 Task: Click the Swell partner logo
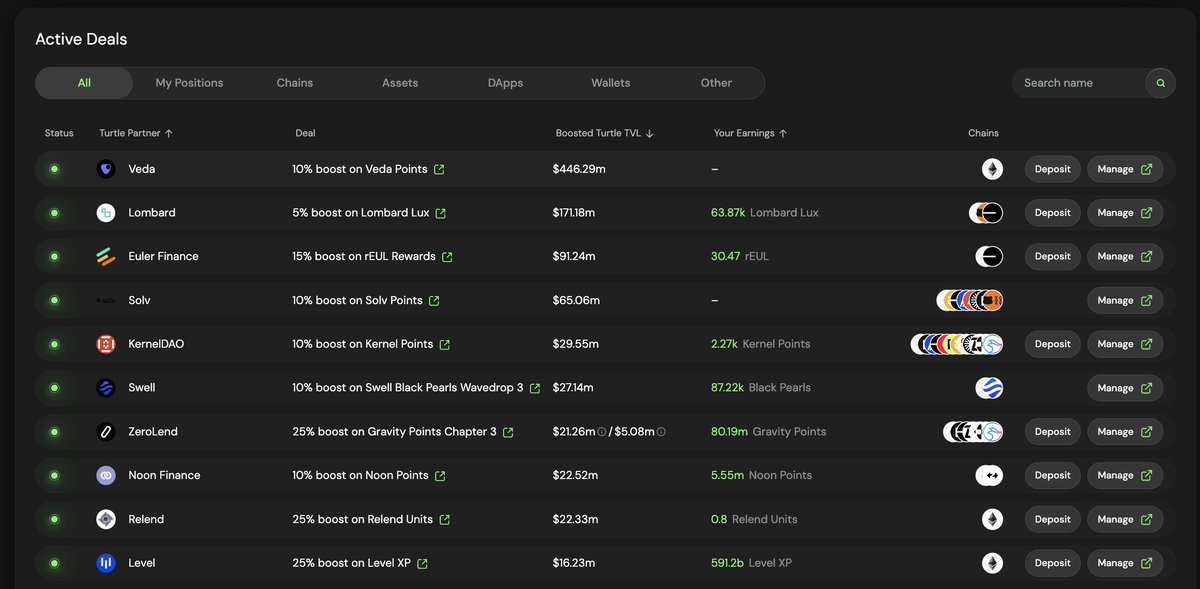[x=106, y=388]
